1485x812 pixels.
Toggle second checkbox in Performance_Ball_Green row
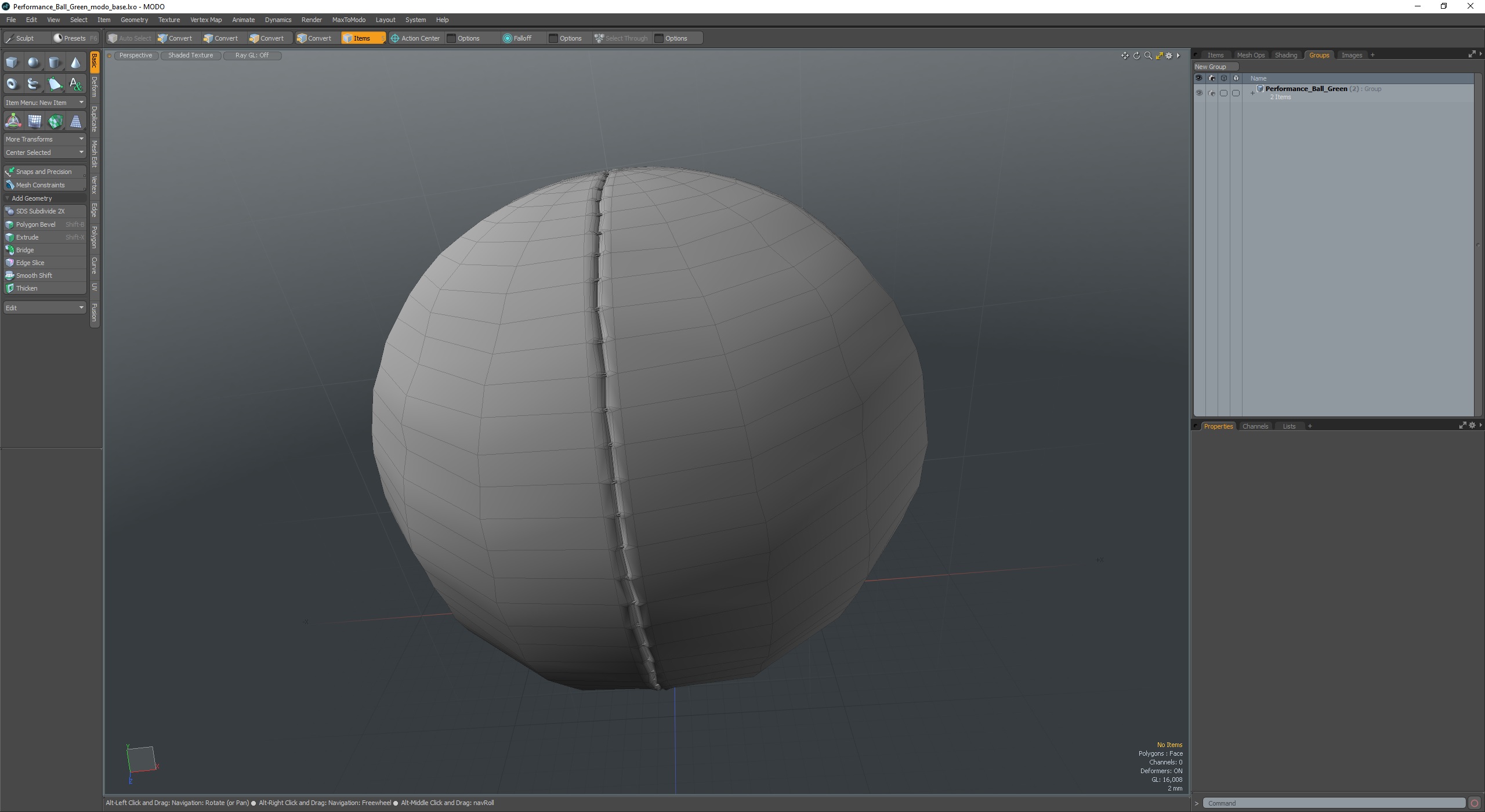click(x=1236, y=93)
